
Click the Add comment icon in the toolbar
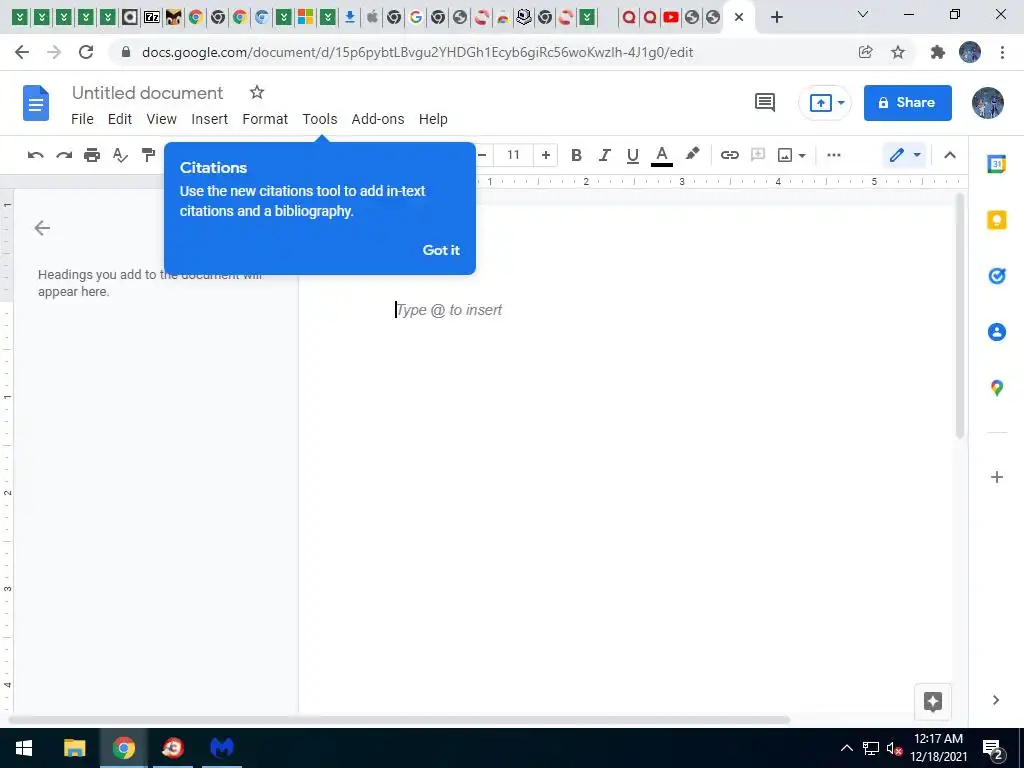click(x=758, y=155)
